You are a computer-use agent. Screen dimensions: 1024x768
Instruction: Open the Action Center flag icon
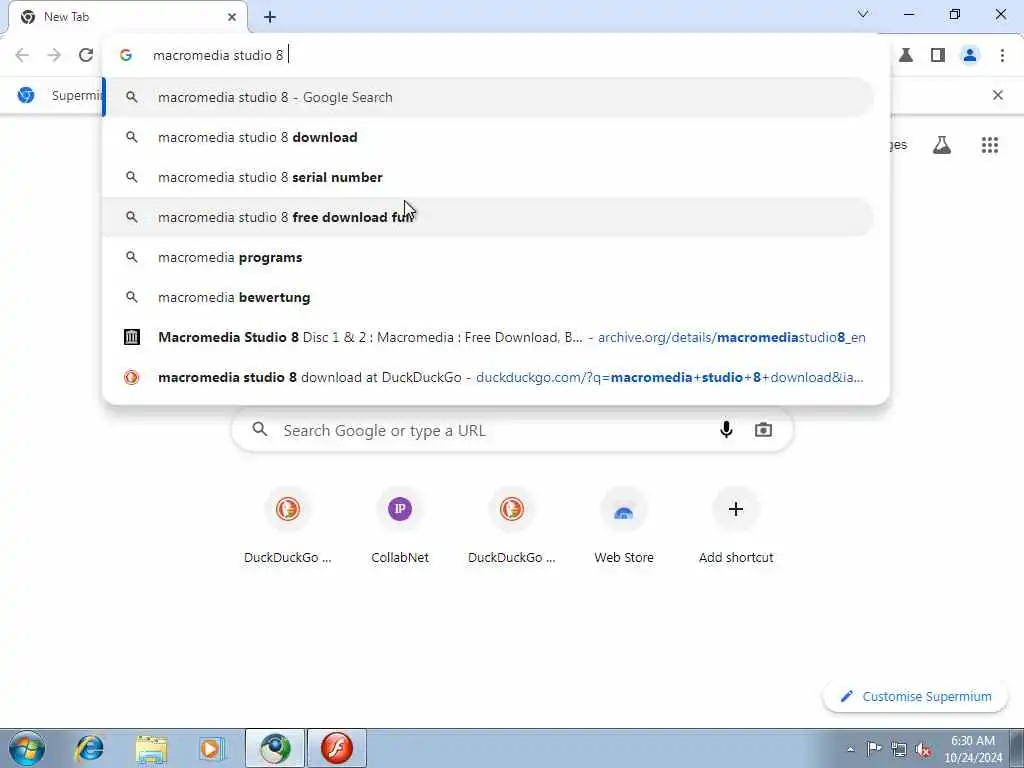tap(874, 749)
